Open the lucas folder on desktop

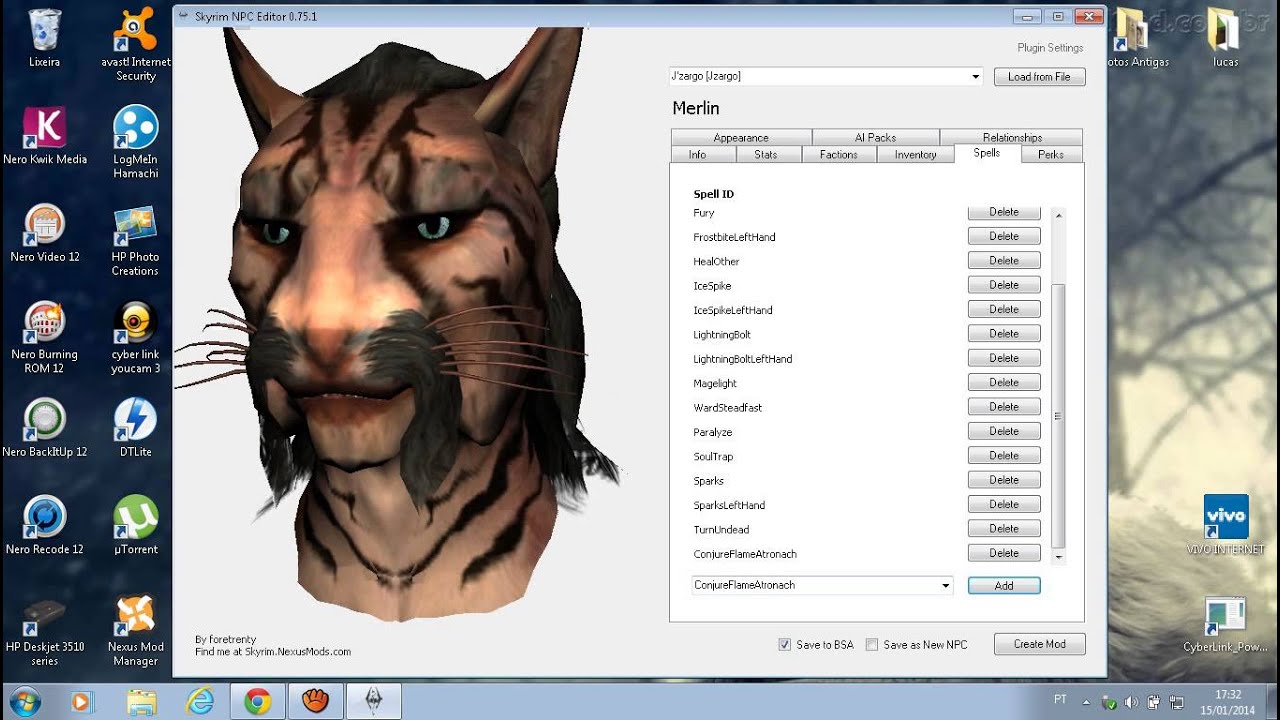click(x=1225, y=38)
